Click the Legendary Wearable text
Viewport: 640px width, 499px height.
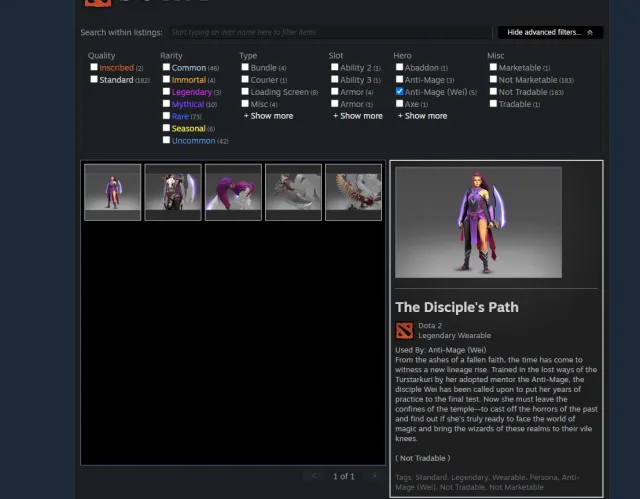click(x=454, y=335)
